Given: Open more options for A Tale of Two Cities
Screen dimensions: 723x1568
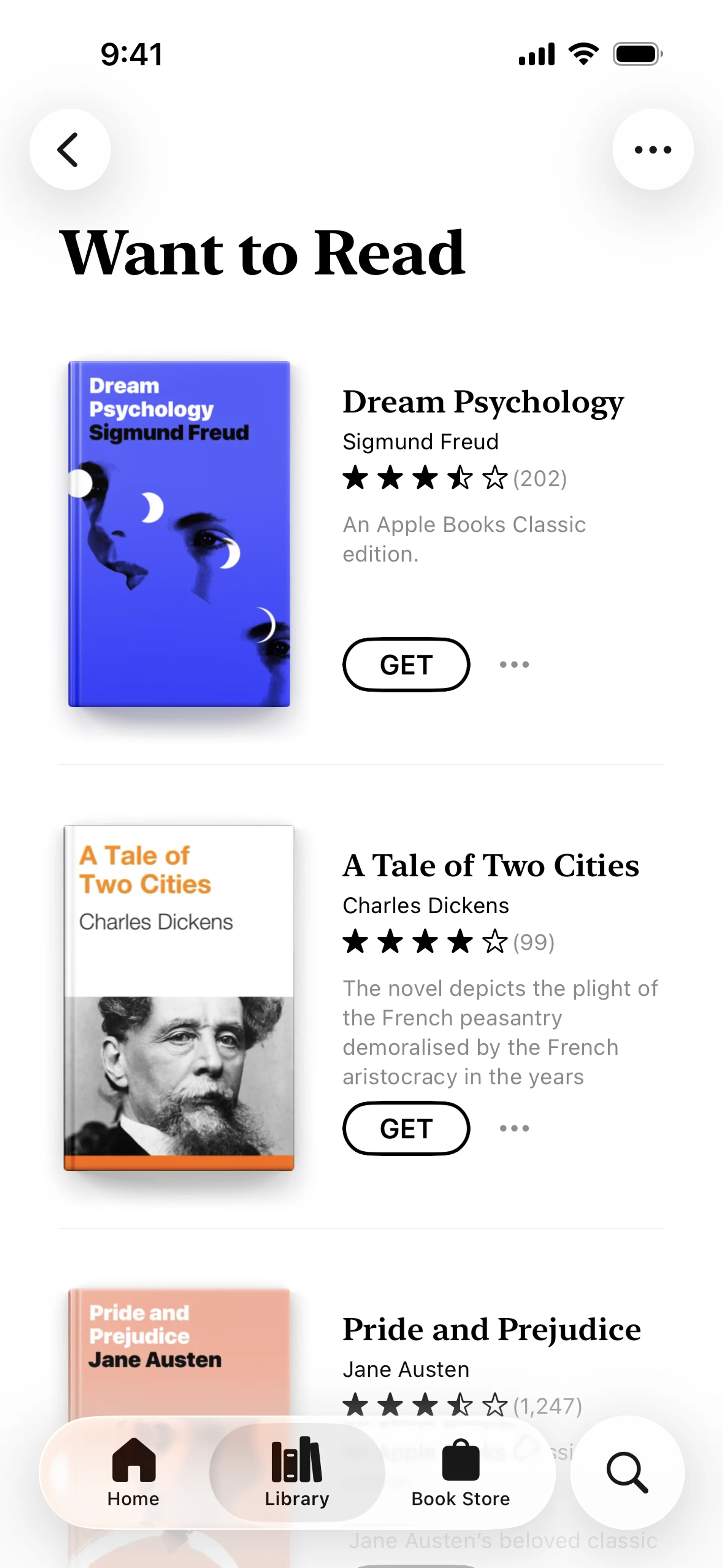Looking at the screenshot, I should pyautogui.click(x=514, y=1128).
